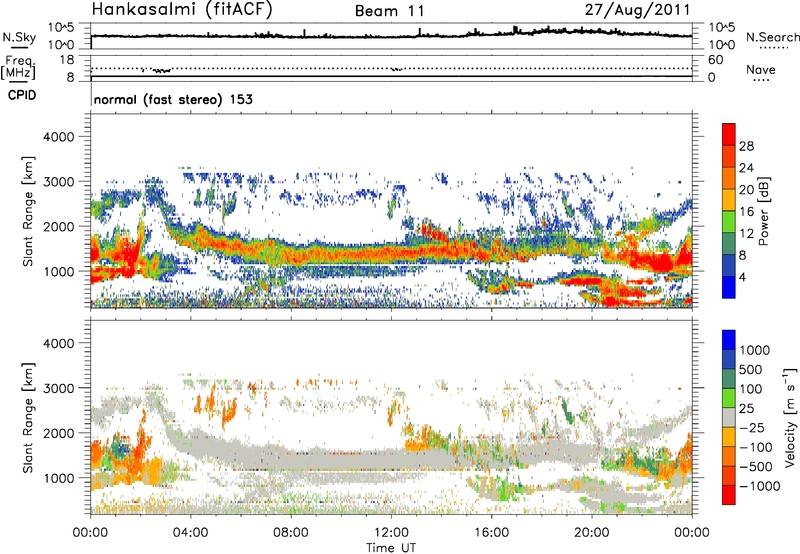The width and height of the screenshot is (800, 554).
Task: Click the 'N.Search' legend label
Action: pyautogui.click(x=772, y=37)
